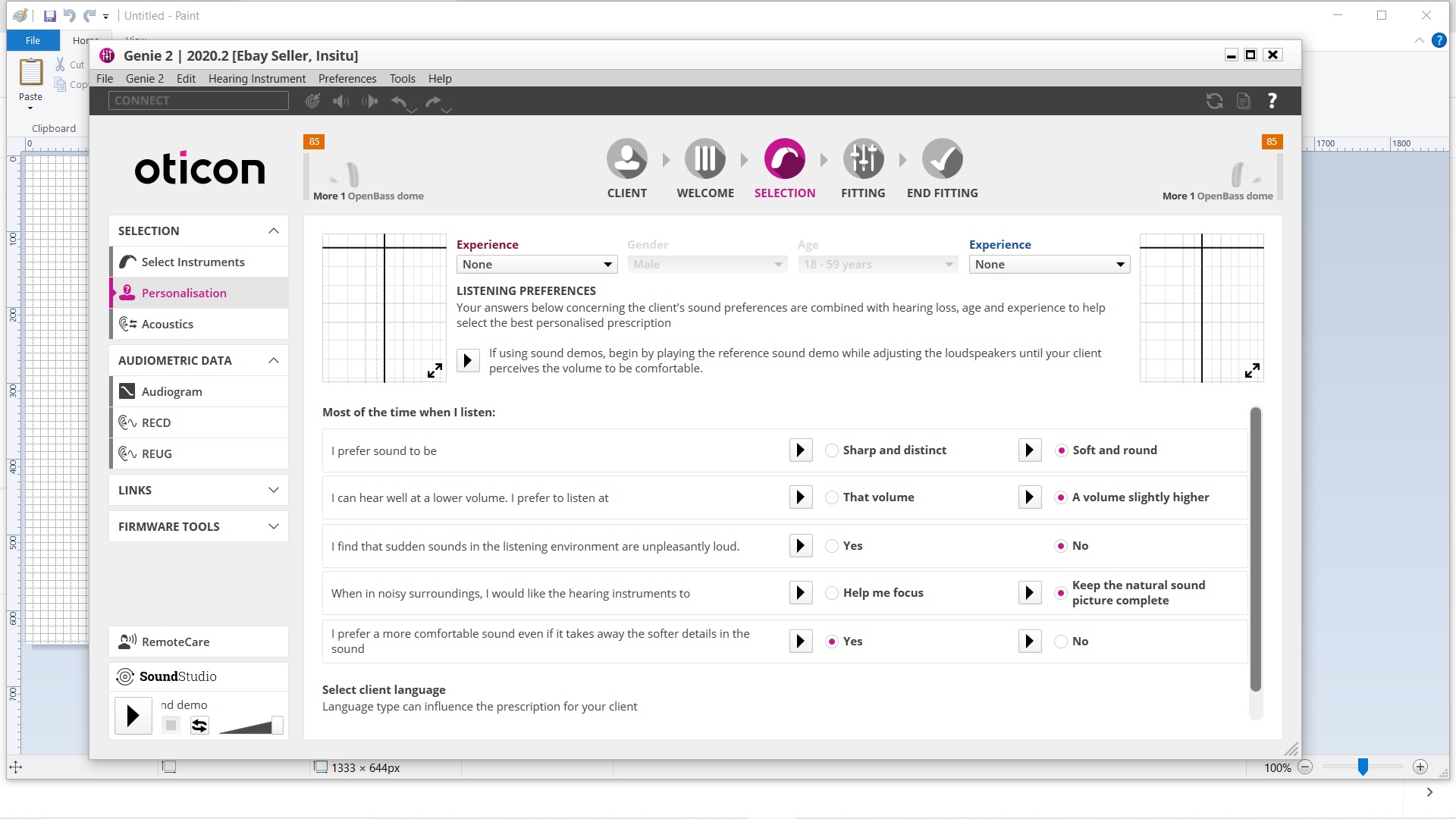Image resolution: width=1456 pixels, height=819 pixels.
Task: Select 'Help me focus' radio option
Action: (832, 593)
